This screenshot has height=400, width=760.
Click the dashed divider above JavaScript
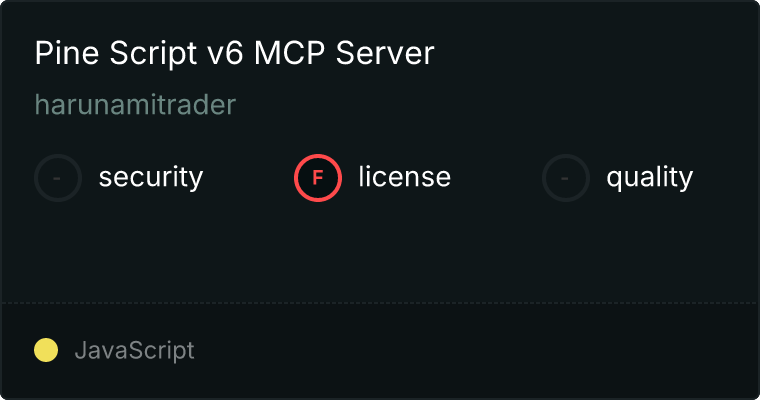click(380, 303)
